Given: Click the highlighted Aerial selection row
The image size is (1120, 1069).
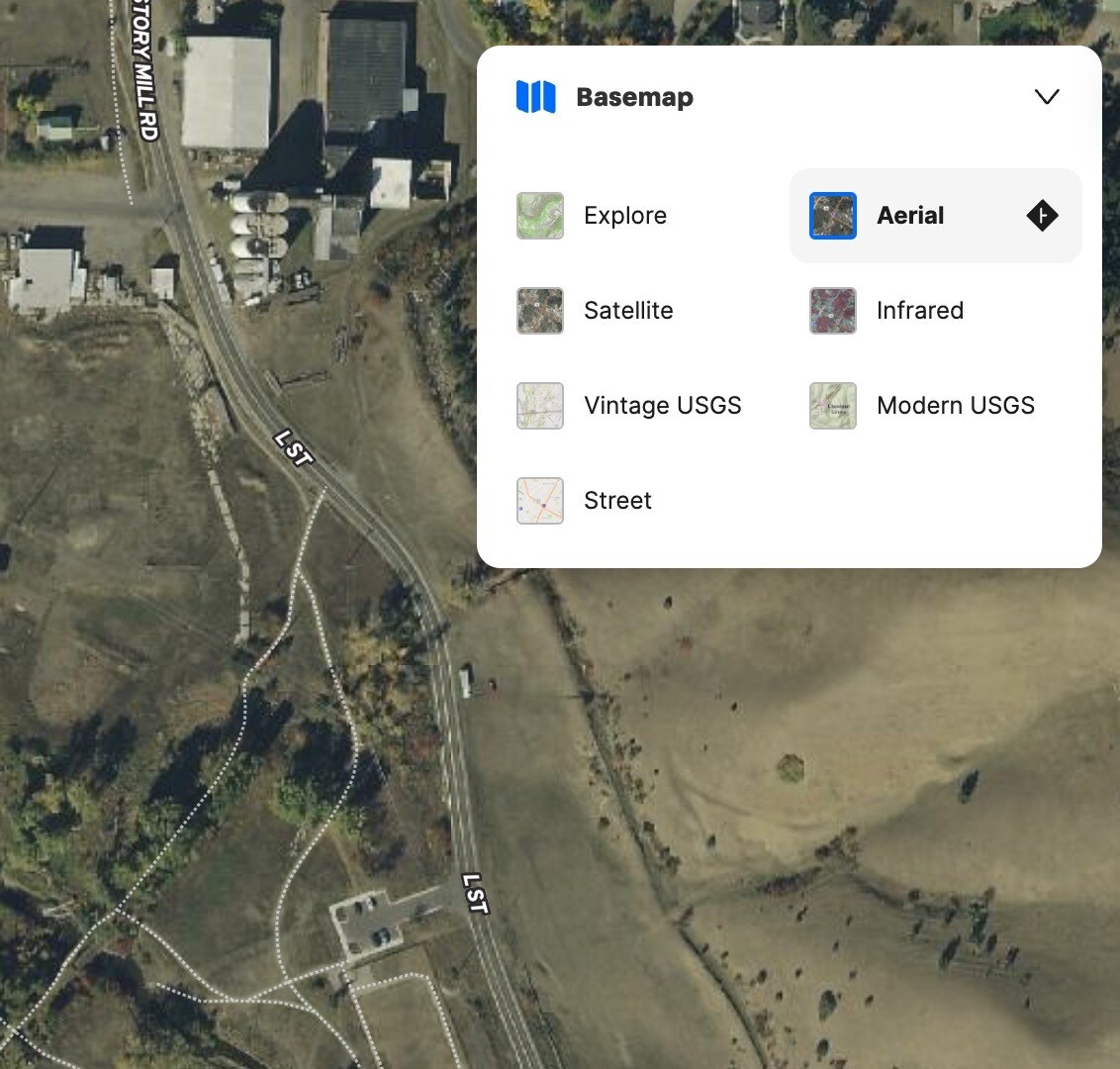Looking at the screenshot, I should [x=934, y=215].
